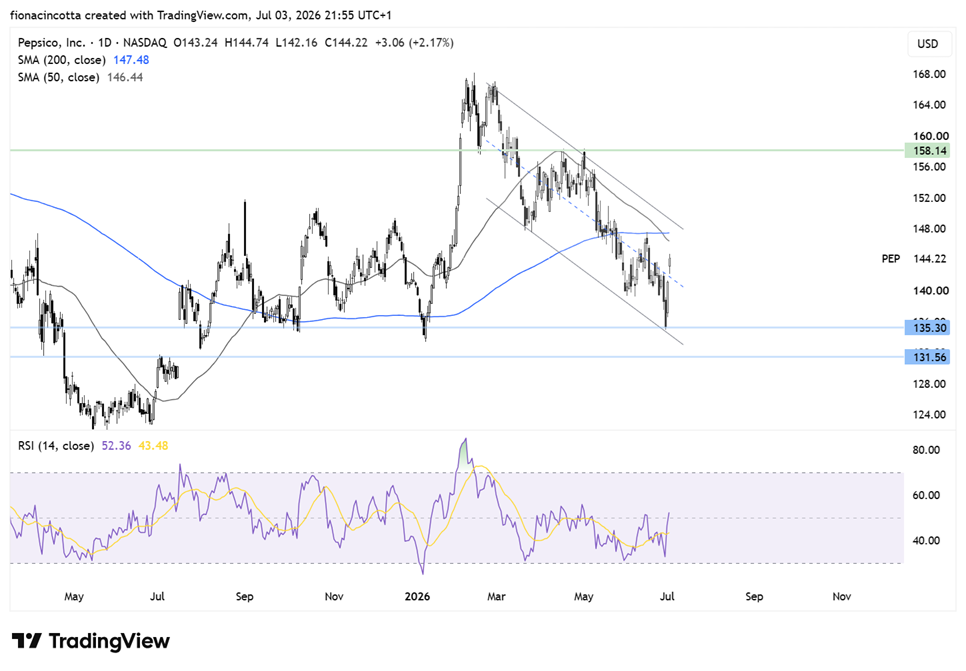Click the PEP 144.22 last price label
Image resolution: width=966 pixels, height=671 pixels.
[914, 259]
